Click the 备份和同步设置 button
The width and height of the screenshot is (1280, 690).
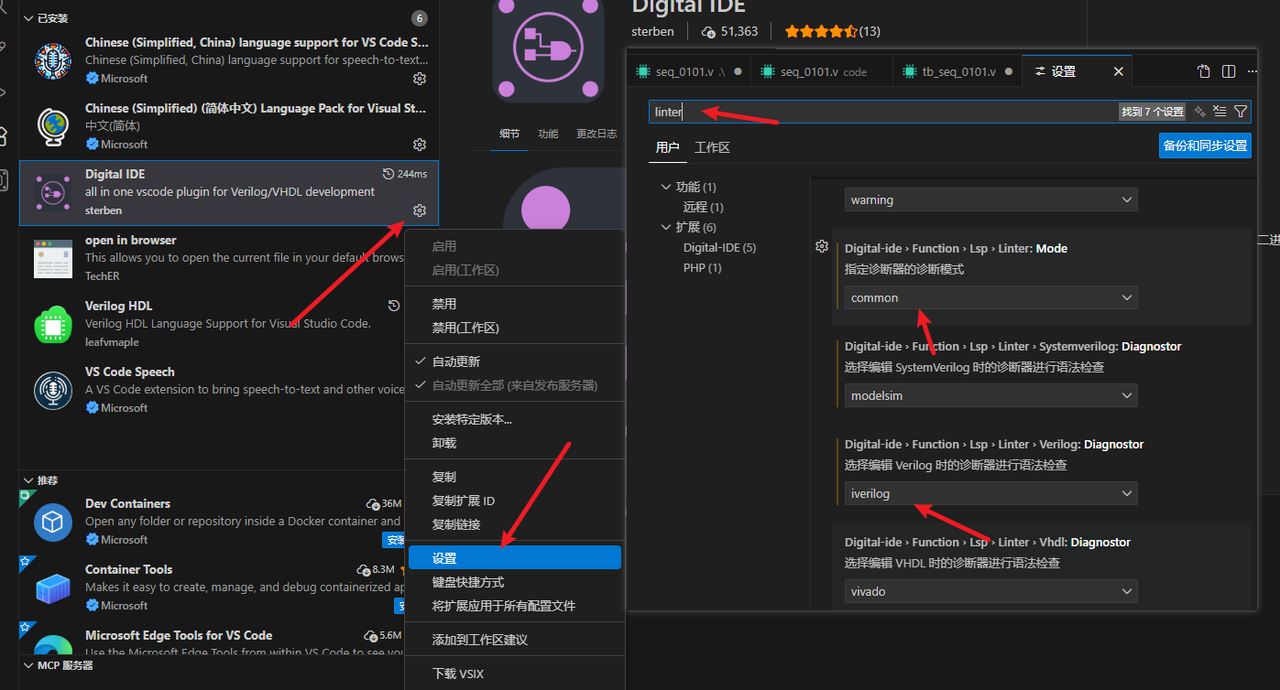click(1205, 146)
